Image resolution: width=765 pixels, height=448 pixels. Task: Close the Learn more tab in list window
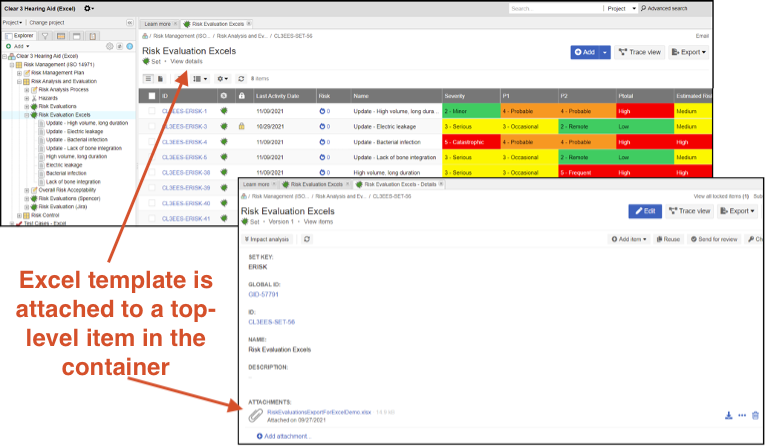click(x=176, y=23)
